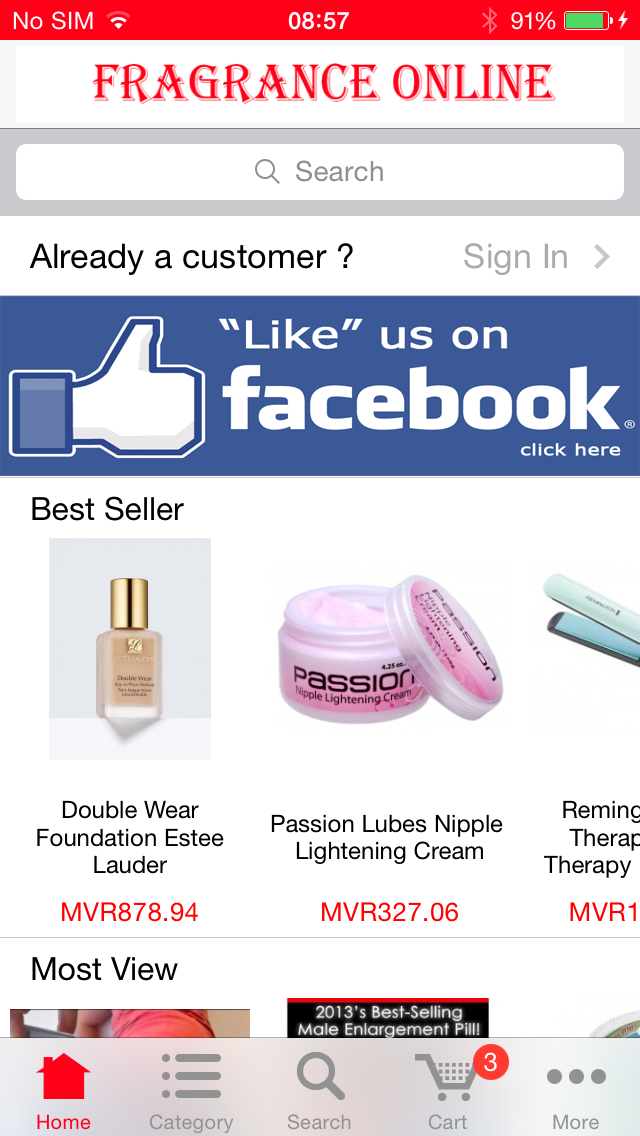Viewport: 640px width, 1136px height.
Task: Select the Search magnifier tab icon
Action: 320,1077
